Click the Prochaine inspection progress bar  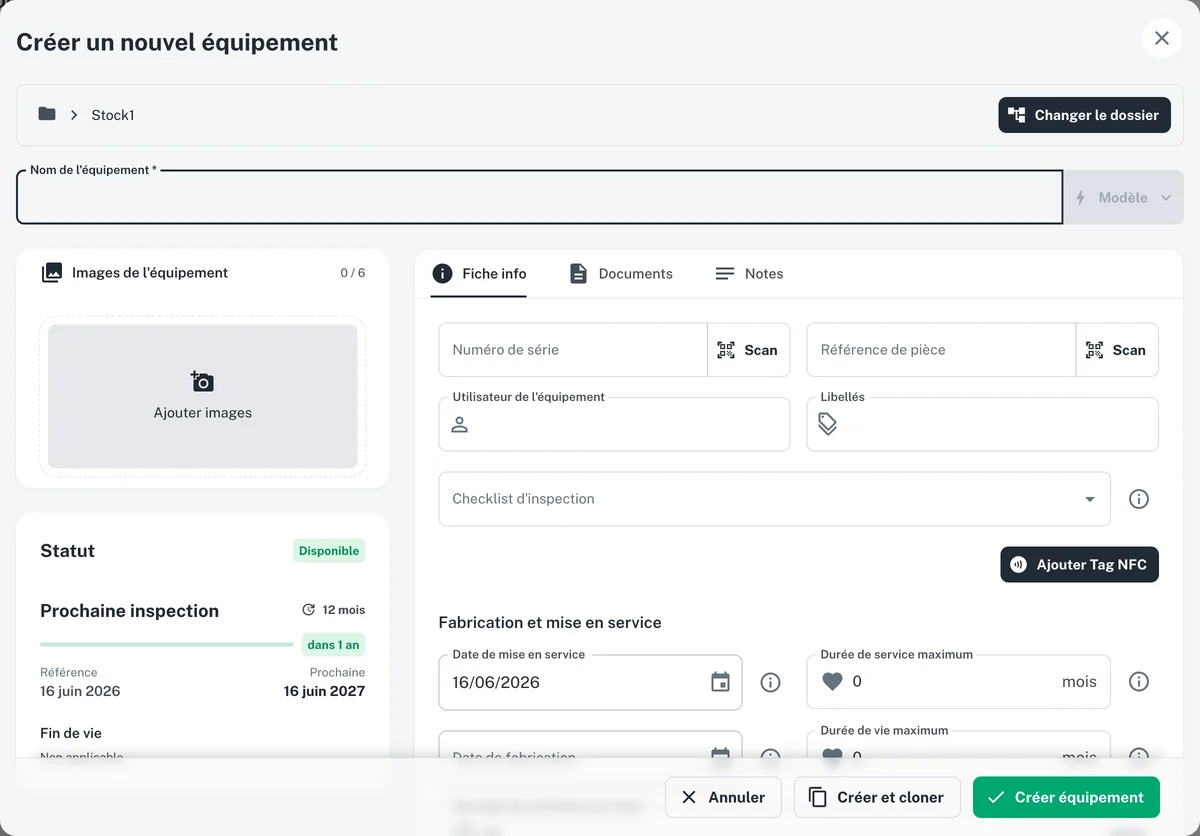pyautogui.click(x=167, y=645)
